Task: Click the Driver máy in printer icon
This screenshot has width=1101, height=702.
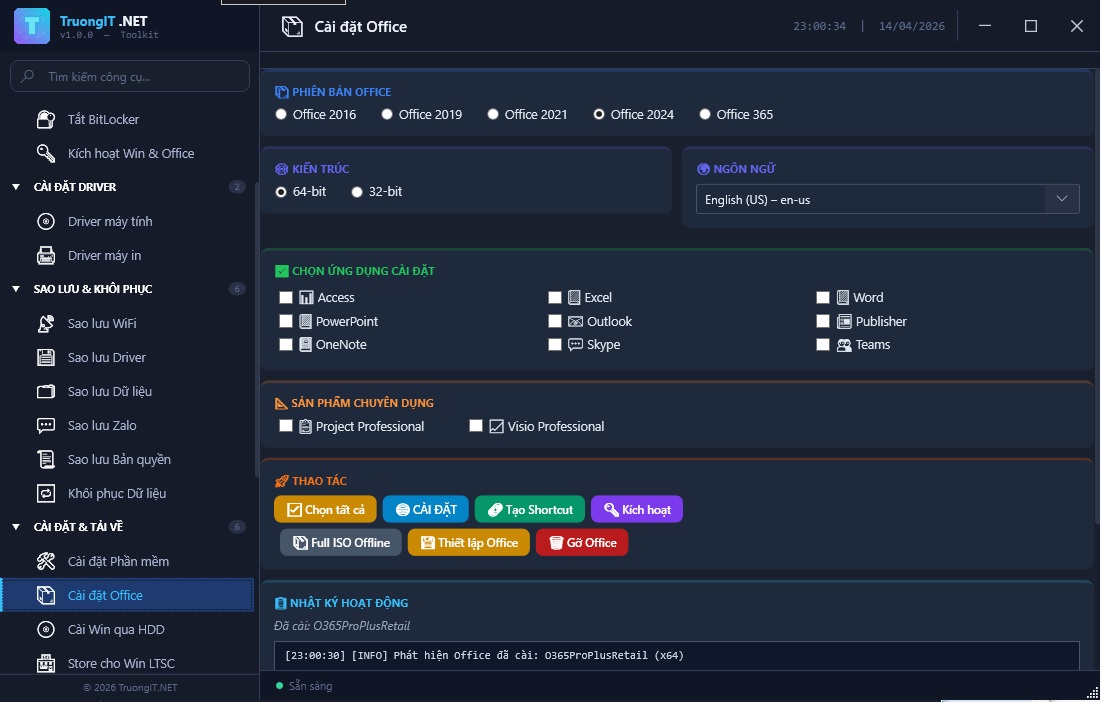Action: pos(46,256)
